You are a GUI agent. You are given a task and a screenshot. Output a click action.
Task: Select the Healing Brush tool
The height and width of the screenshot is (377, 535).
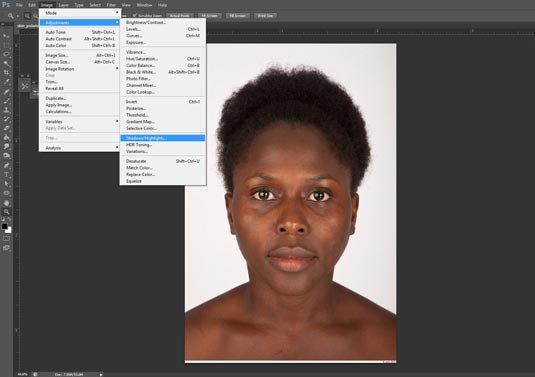[x=6, y=92]
